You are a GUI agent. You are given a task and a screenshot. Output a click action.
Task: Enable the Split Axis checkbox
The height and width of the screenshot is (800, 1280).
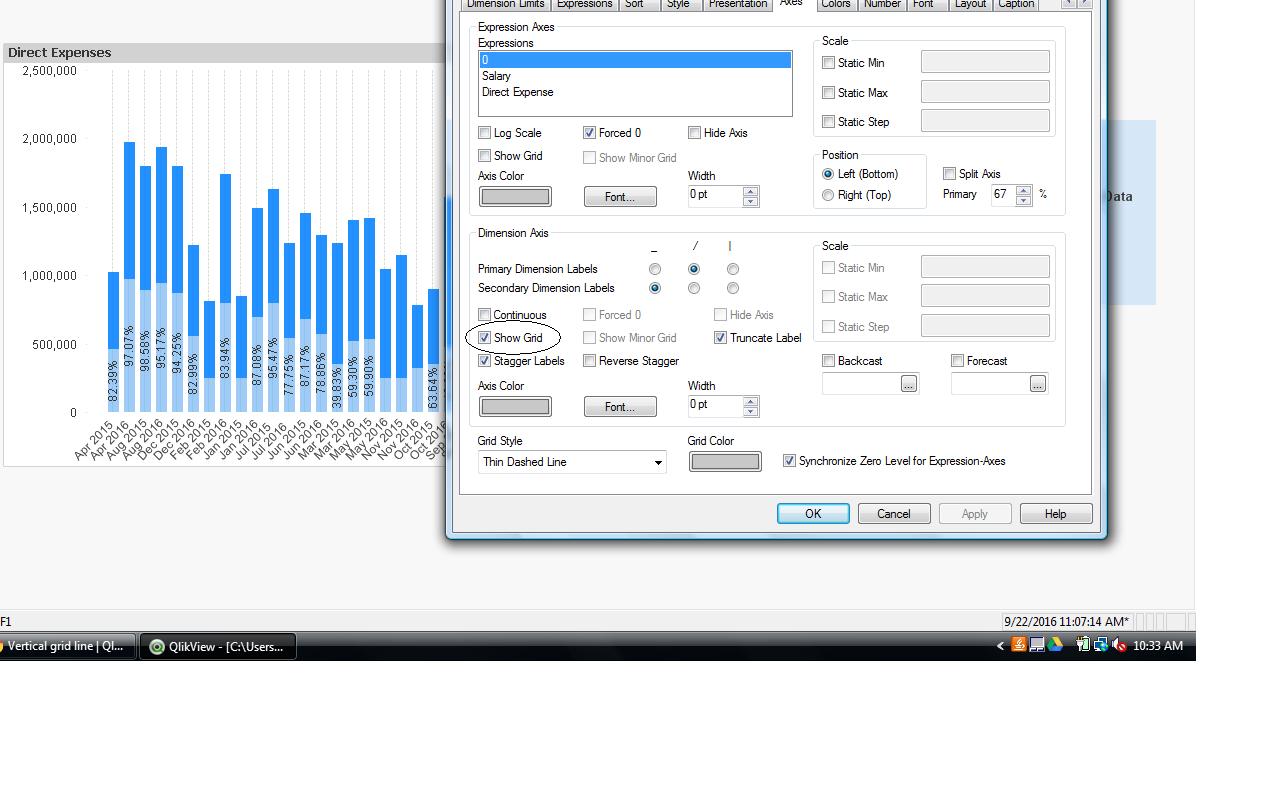pyautogui.click(x=949, y=174)
